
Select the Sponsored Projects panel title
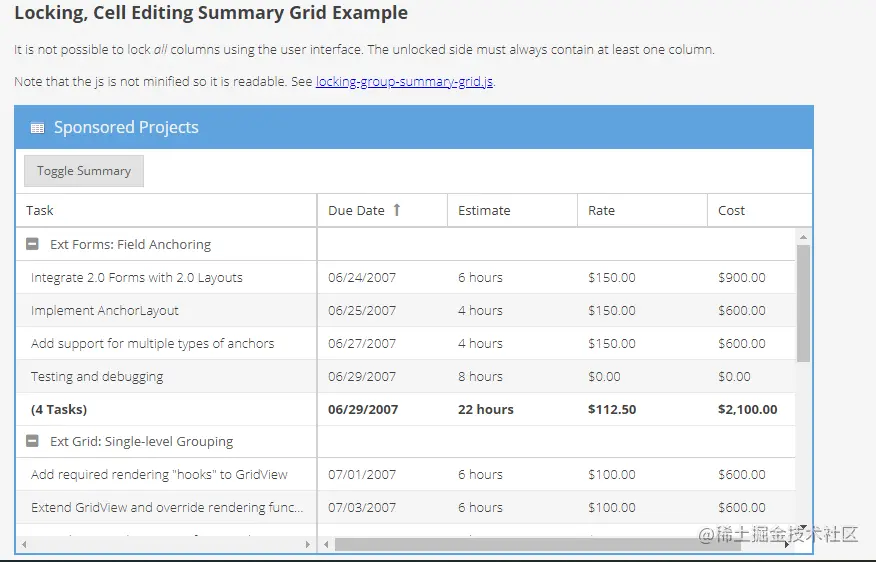point(126,127)
